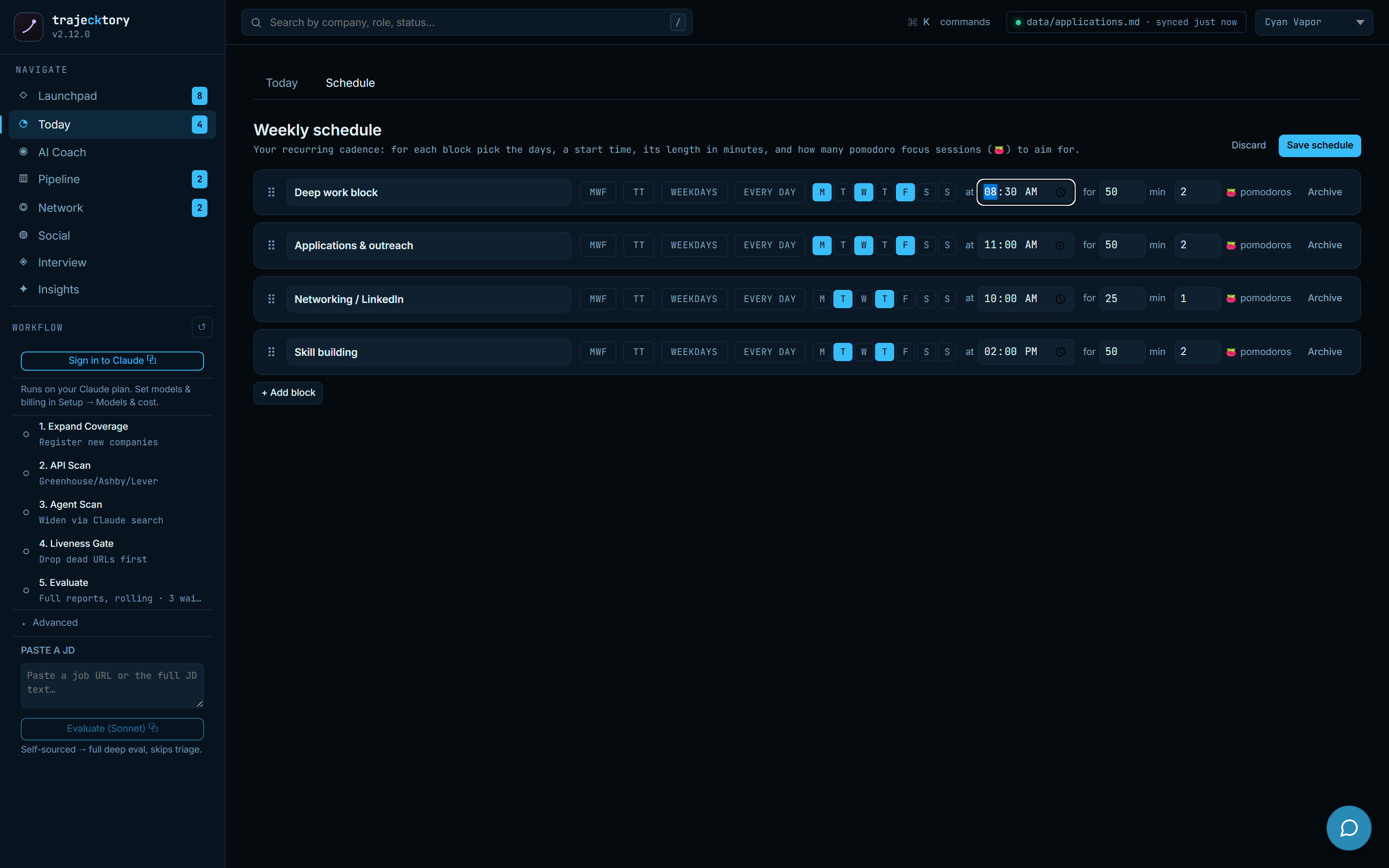Grab the Applications & outreach drag handle

point(271,245)
